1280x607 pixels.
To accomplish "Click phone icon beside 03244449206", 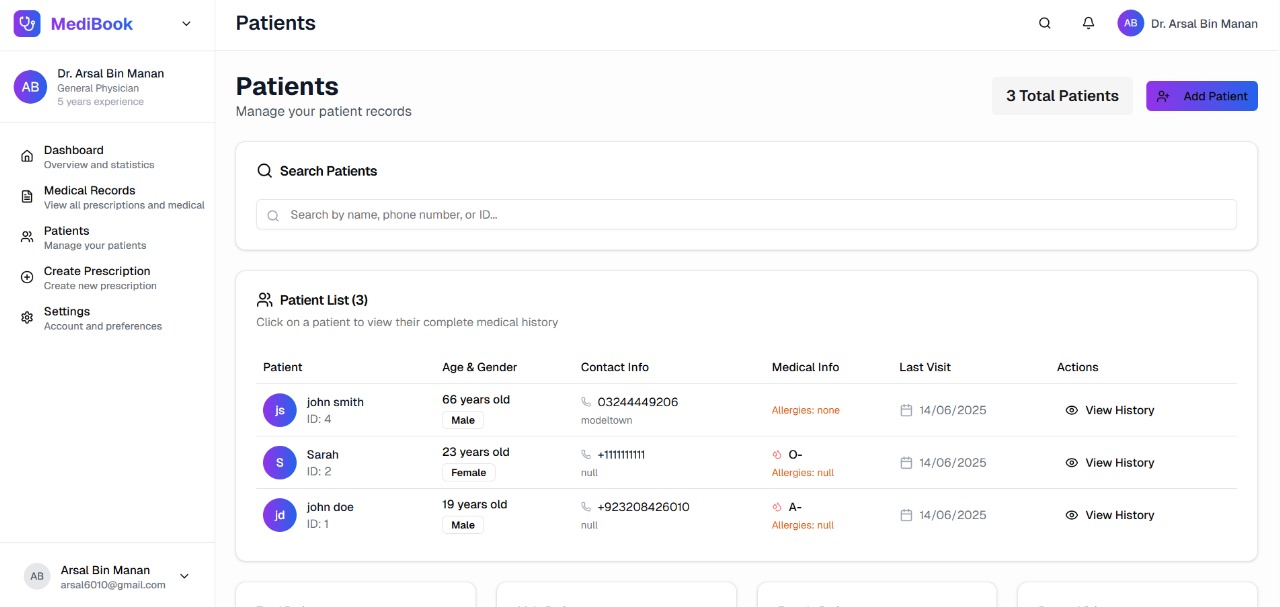I will (x=587, y=402).
